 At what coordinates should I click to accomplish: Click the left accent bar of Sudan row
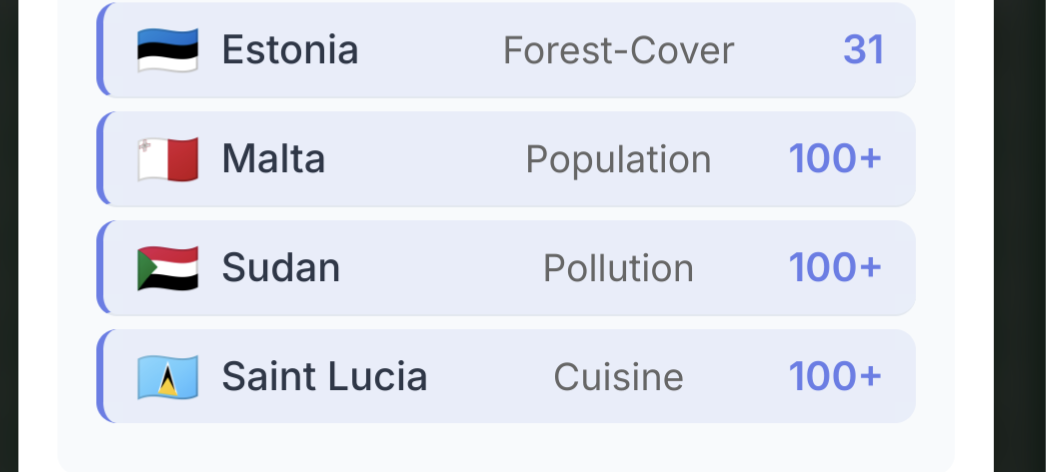[100, 268]
